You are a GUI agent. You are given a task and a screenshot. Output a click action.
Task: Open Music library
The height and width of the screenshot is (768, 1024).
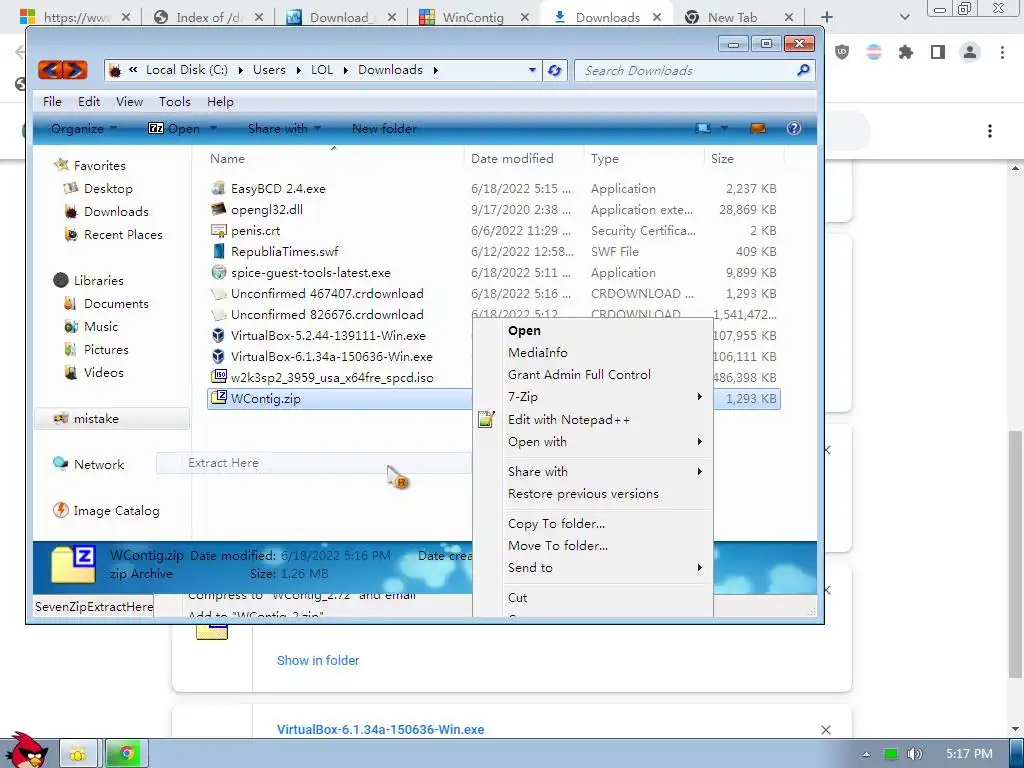(101, 327)
